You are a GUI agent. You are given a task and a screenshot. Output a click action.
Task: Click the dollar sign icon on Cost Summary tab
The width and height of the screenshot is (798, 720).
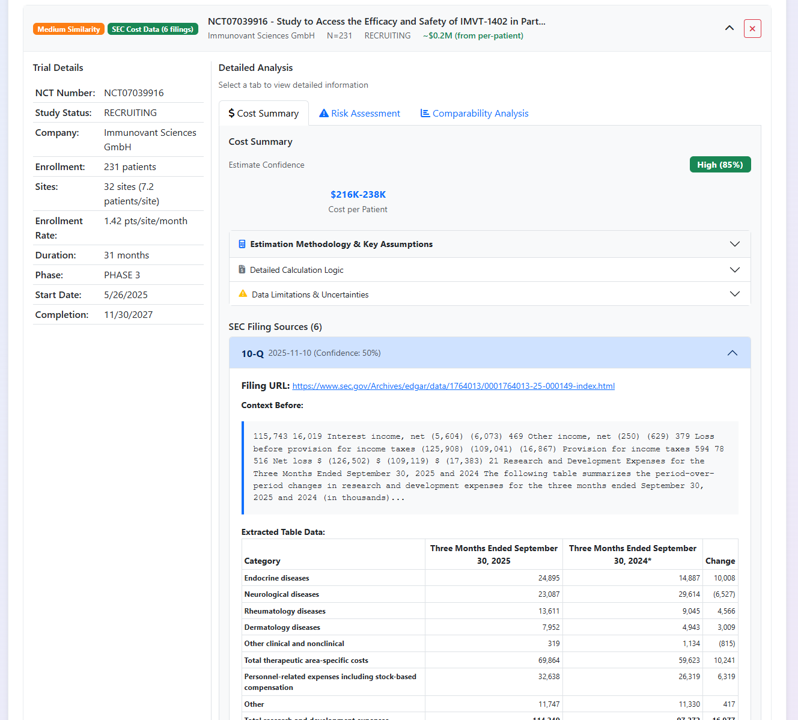click(231, 113)
